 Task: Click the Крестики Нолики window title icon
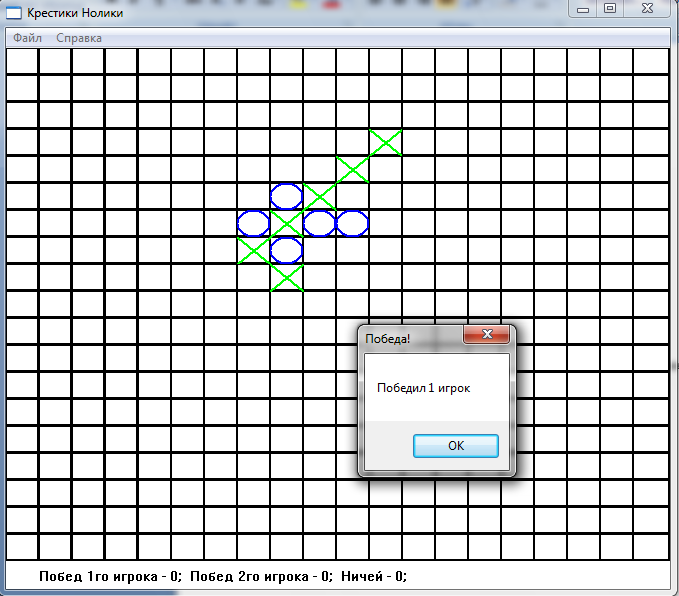coord(13,13)
